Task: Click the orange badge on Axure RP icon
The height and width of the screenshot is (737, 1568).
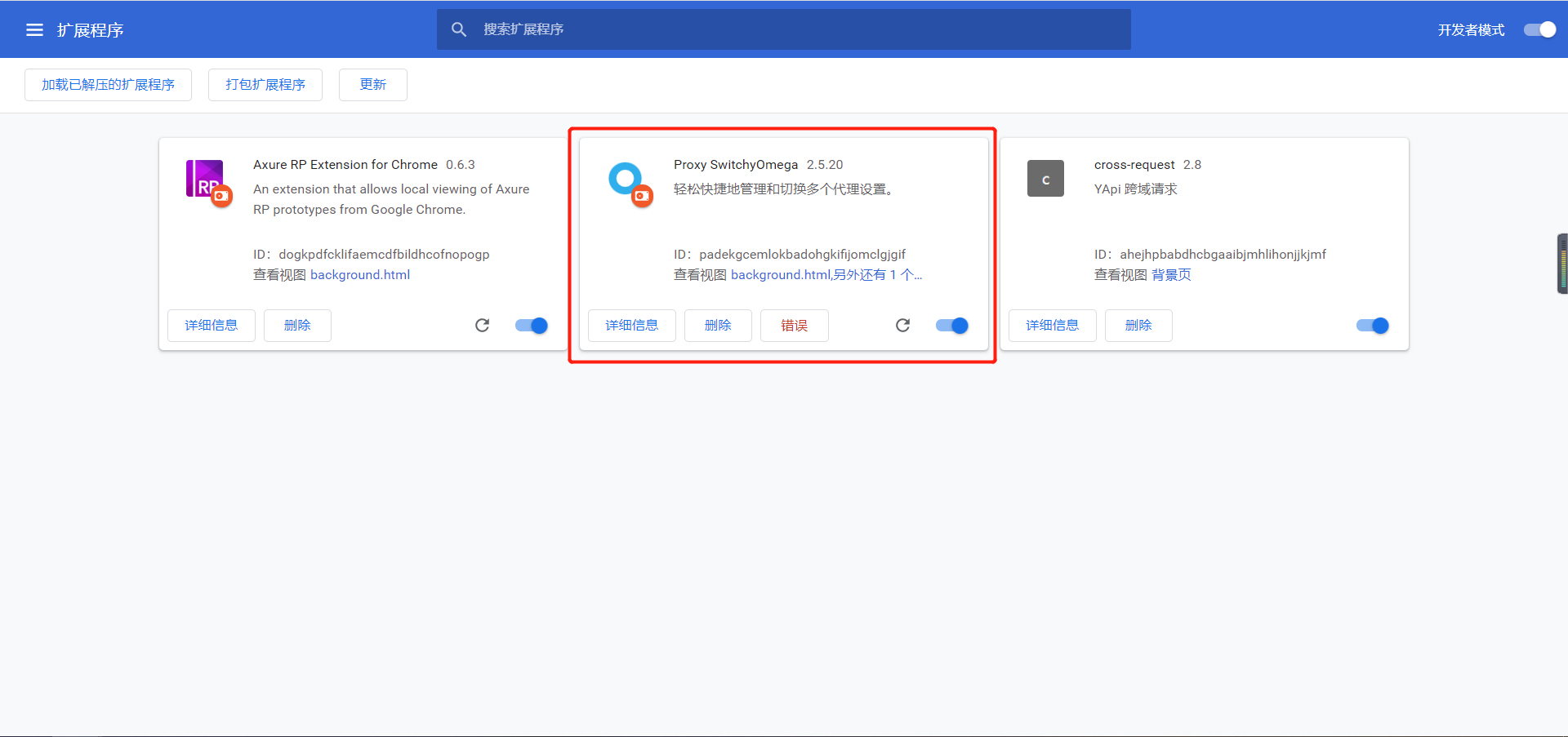Action: point(222,196)
